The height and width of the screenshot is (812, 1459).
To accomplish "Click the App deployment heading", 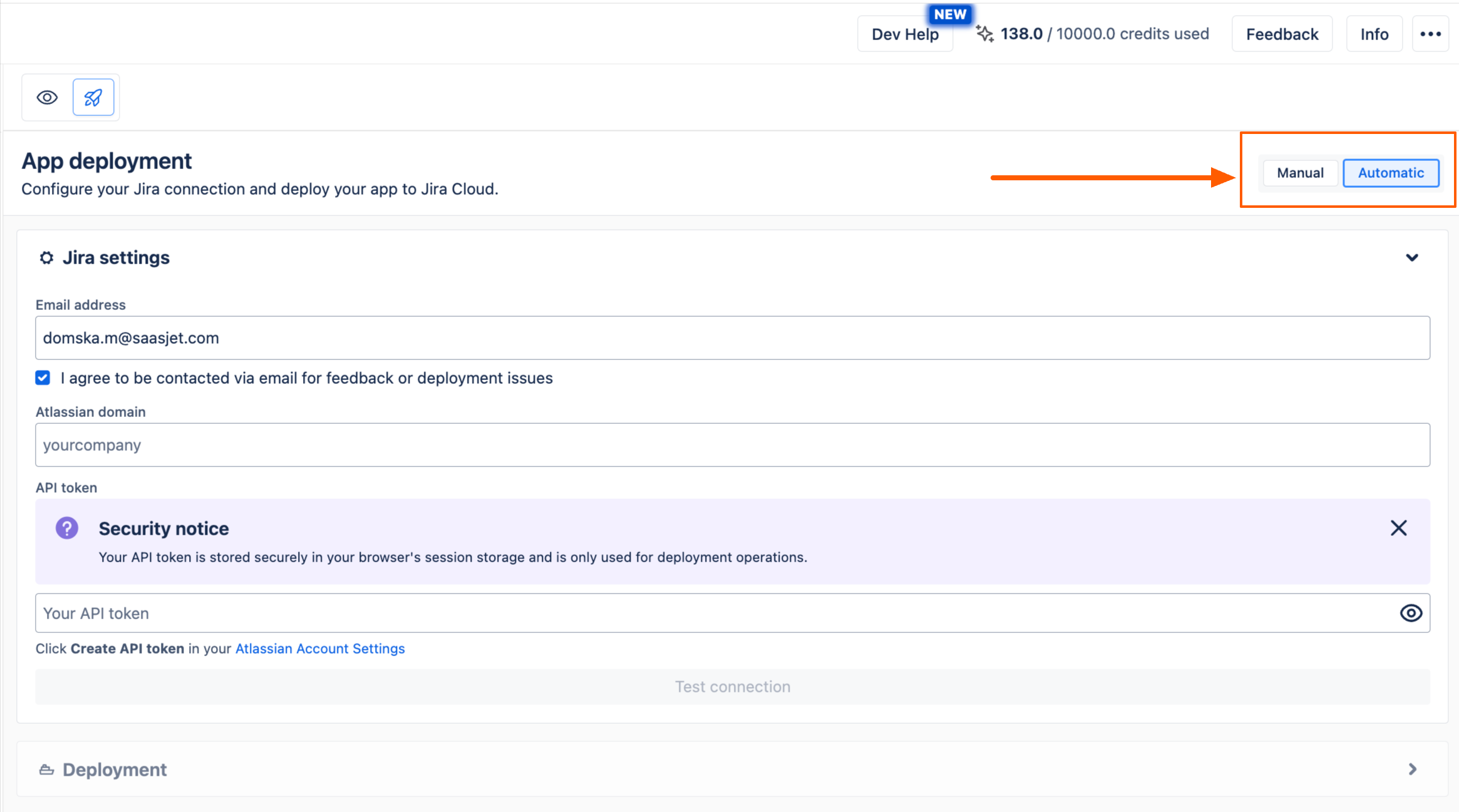I will coord(106,161).
